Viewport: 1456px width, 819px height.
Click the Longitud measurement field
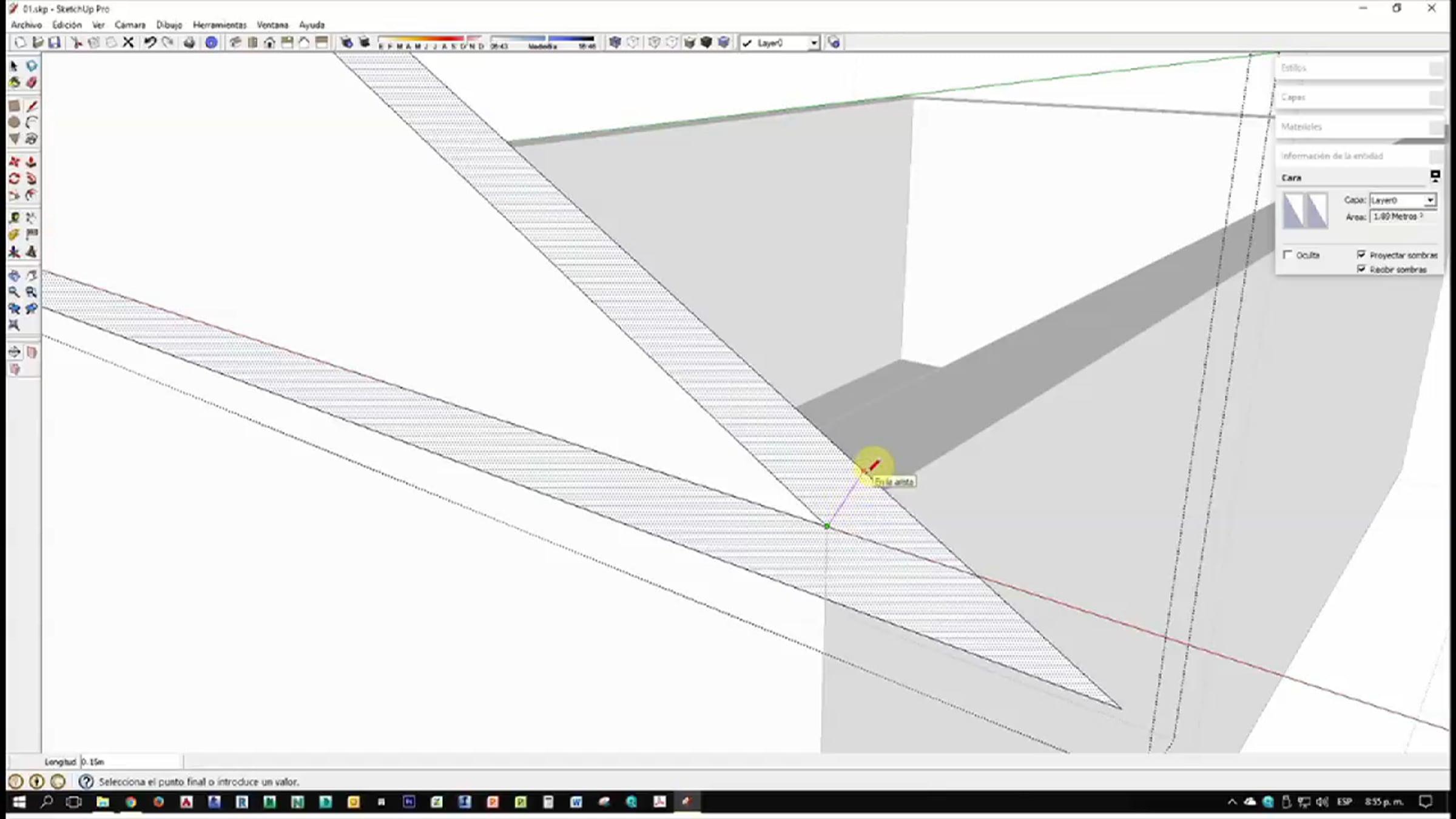[130, 761]
